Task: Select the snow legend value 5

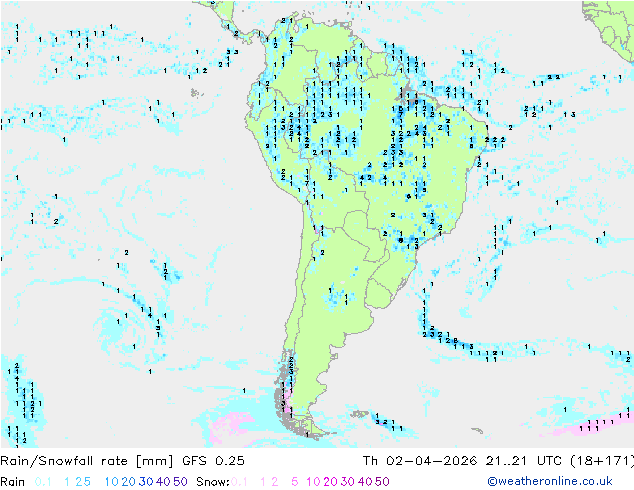Action: pos(295,482)
